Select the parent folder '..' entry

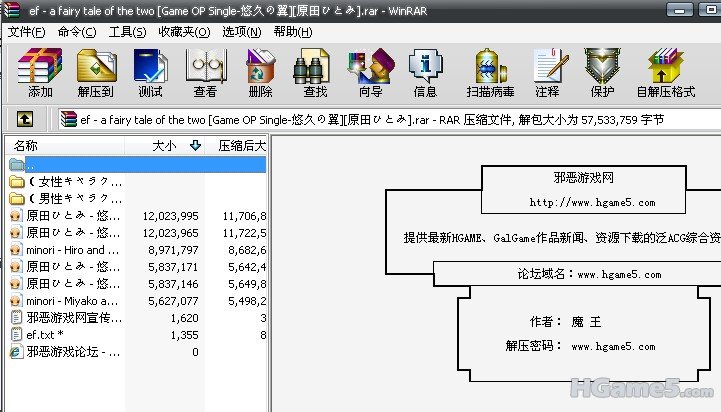point(137,164)
